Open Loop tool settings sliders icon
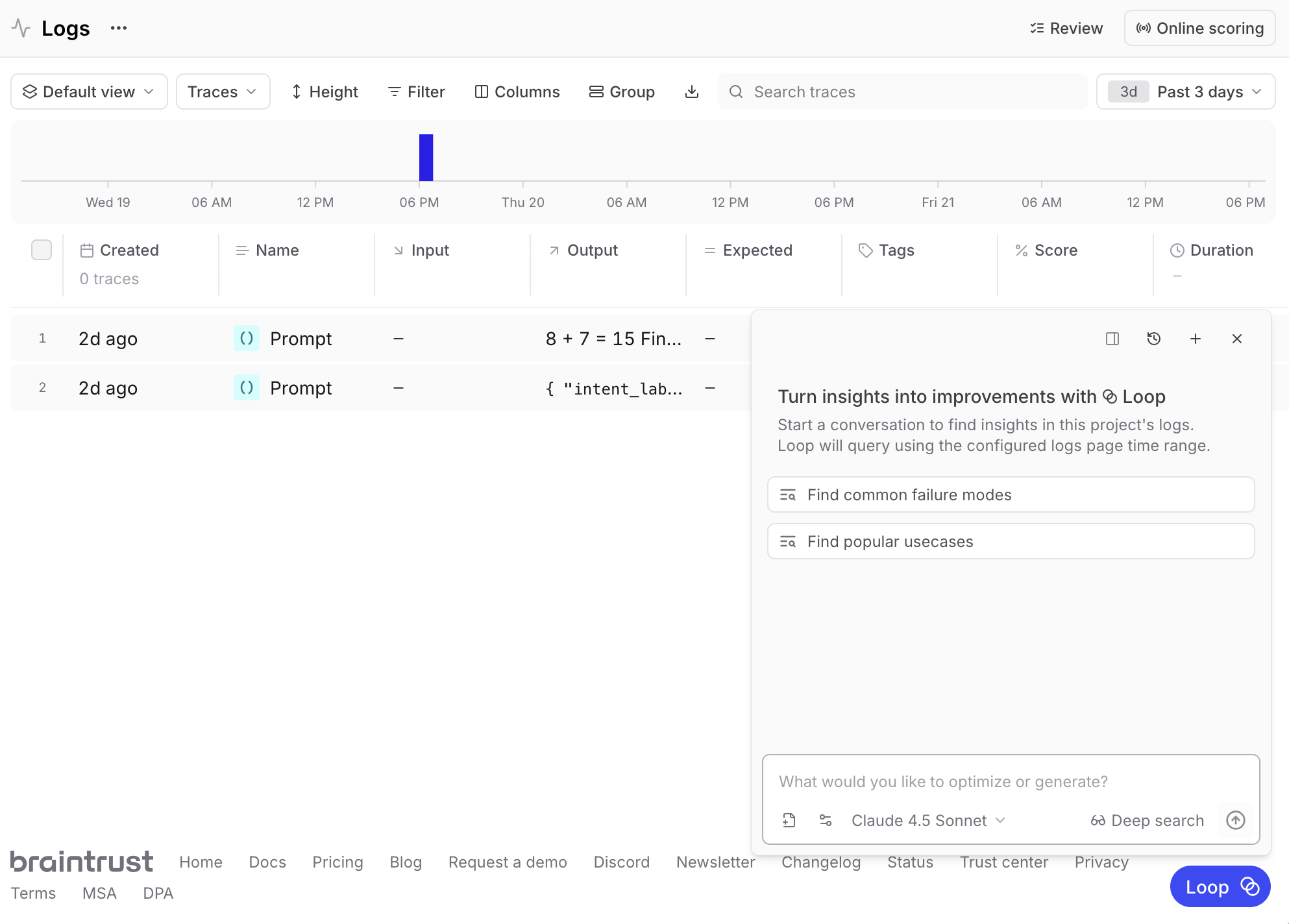The image size is (1289, 924). tap(826, 820)
